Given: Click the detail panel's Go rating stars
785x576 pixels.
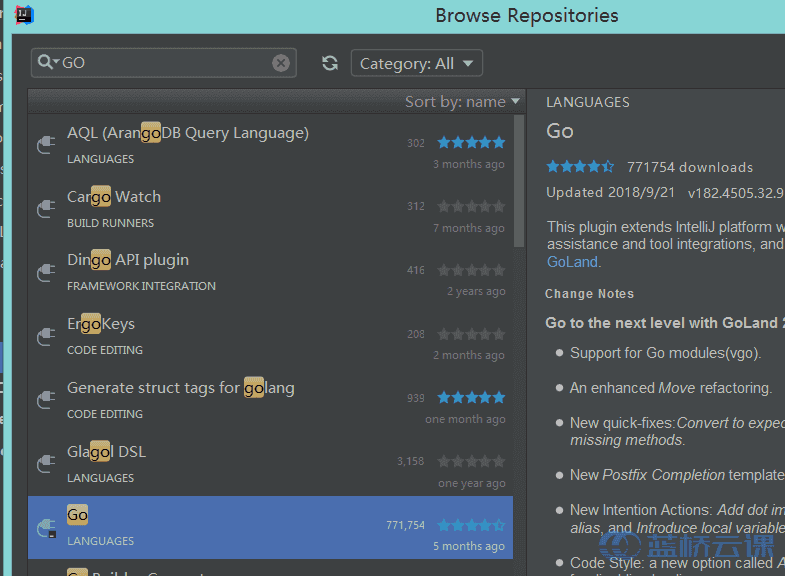Looking at the screenshot, I should coord(580,167).
